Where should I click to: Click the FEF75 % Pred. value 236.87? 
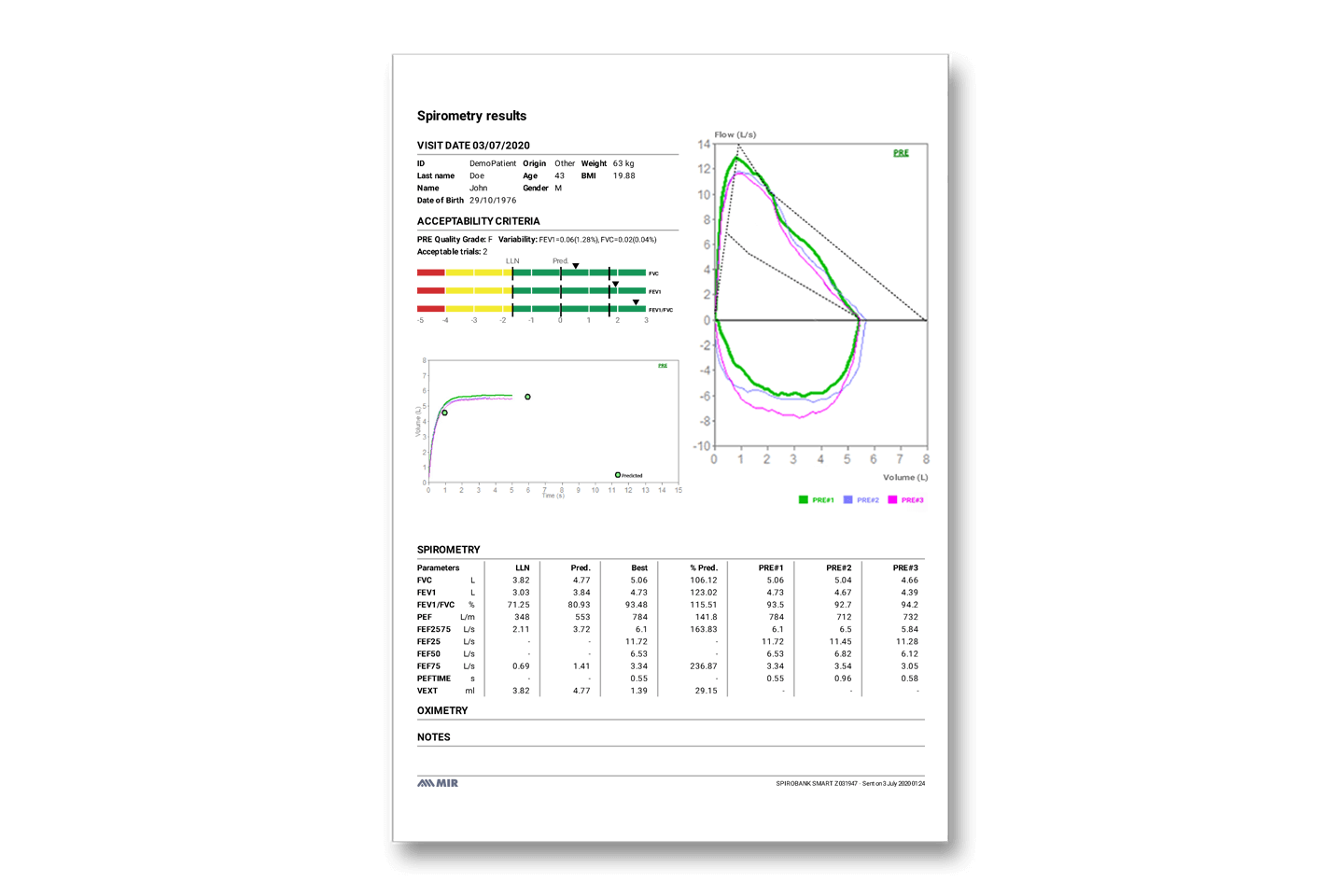coord(704,666)
